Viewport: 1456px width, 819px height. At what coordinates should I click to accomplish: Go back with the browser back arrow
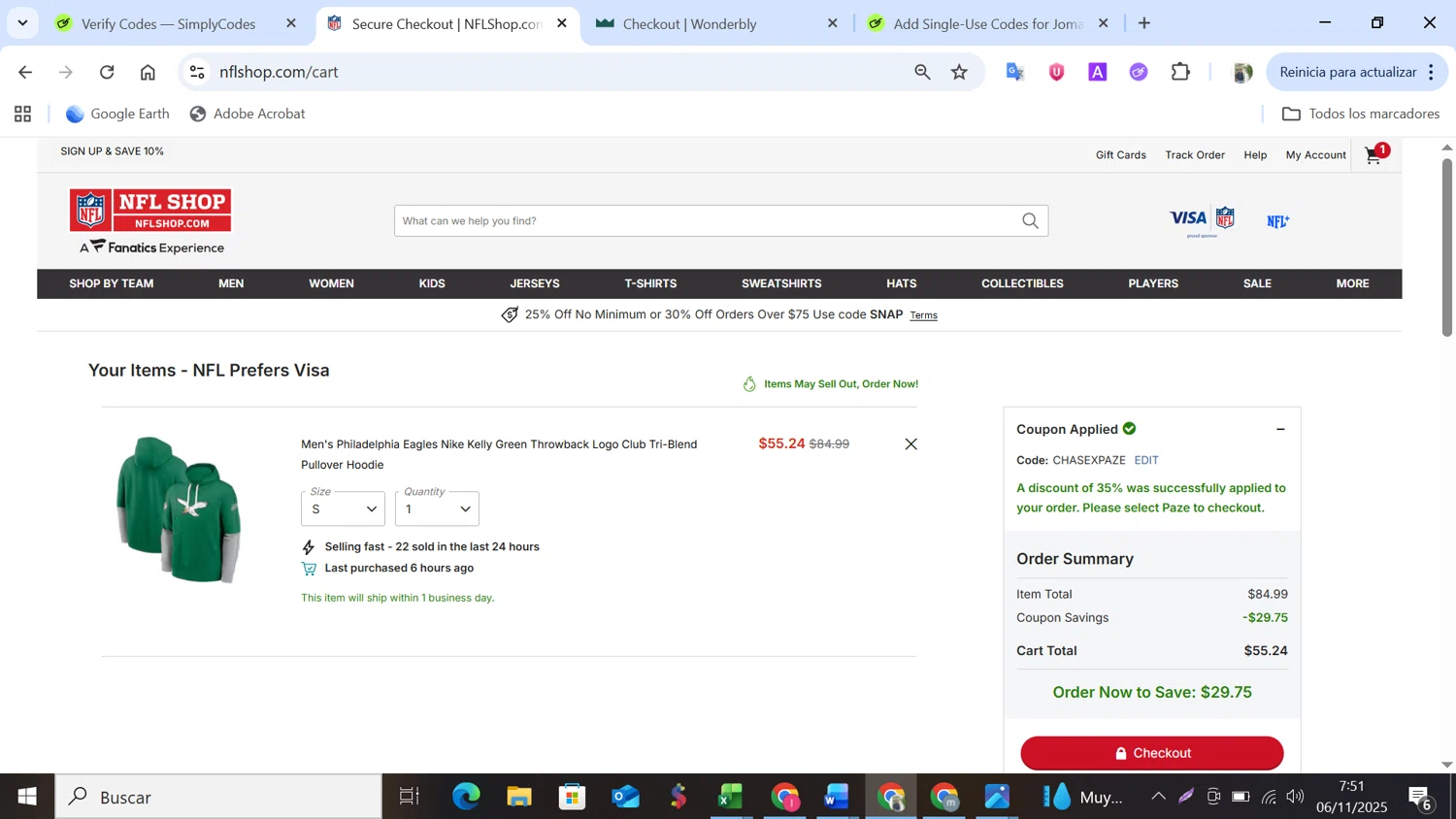[25, 72]
